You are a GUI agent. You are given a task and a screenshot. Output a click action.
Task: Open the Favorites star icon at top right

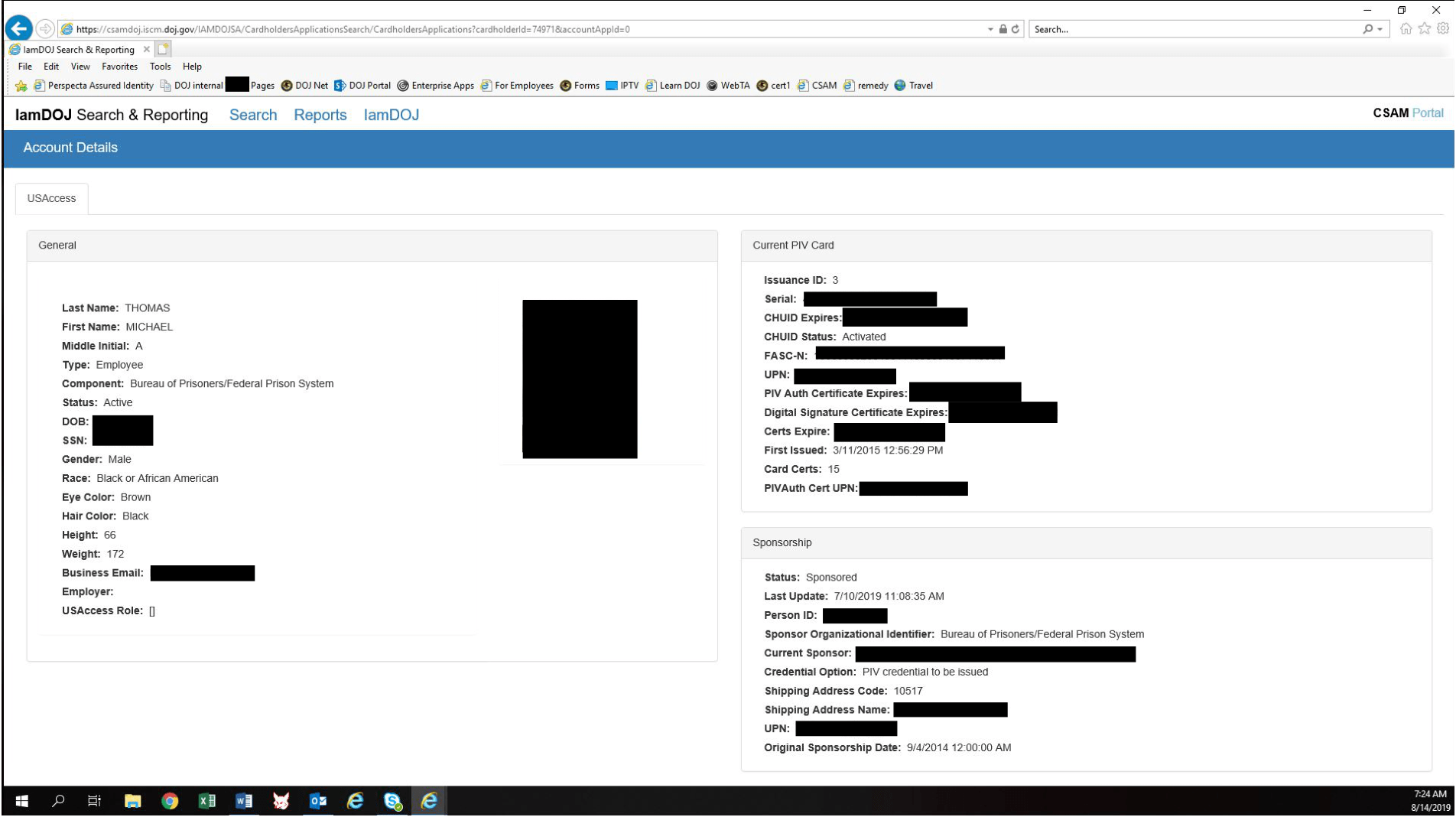coord(1424,29)
